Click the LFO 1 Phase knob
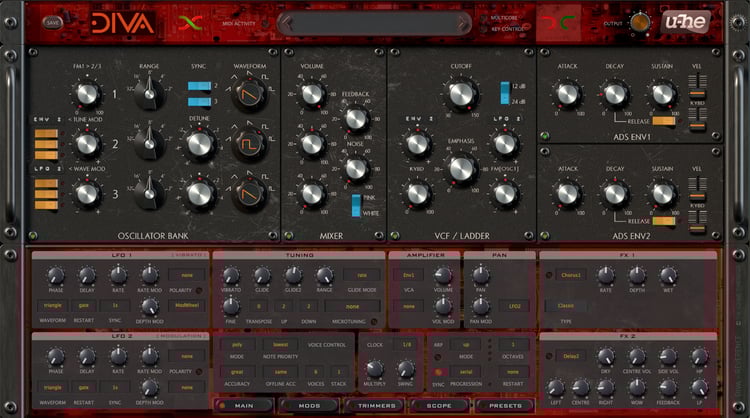The height and width of the screenshot is (418, 750). click(x=55, y=276)
